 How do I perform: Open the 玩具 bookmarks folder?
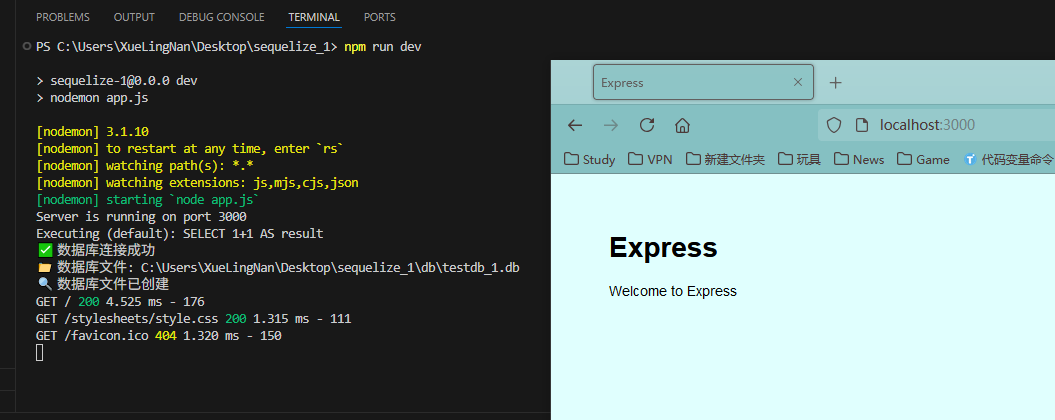pos(799,160)
